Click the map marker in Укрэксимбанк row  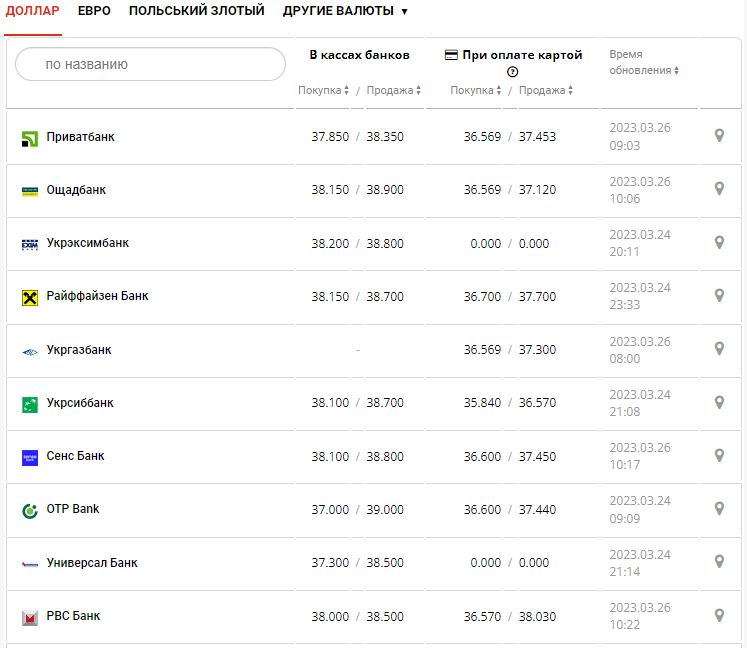point(718,242)
